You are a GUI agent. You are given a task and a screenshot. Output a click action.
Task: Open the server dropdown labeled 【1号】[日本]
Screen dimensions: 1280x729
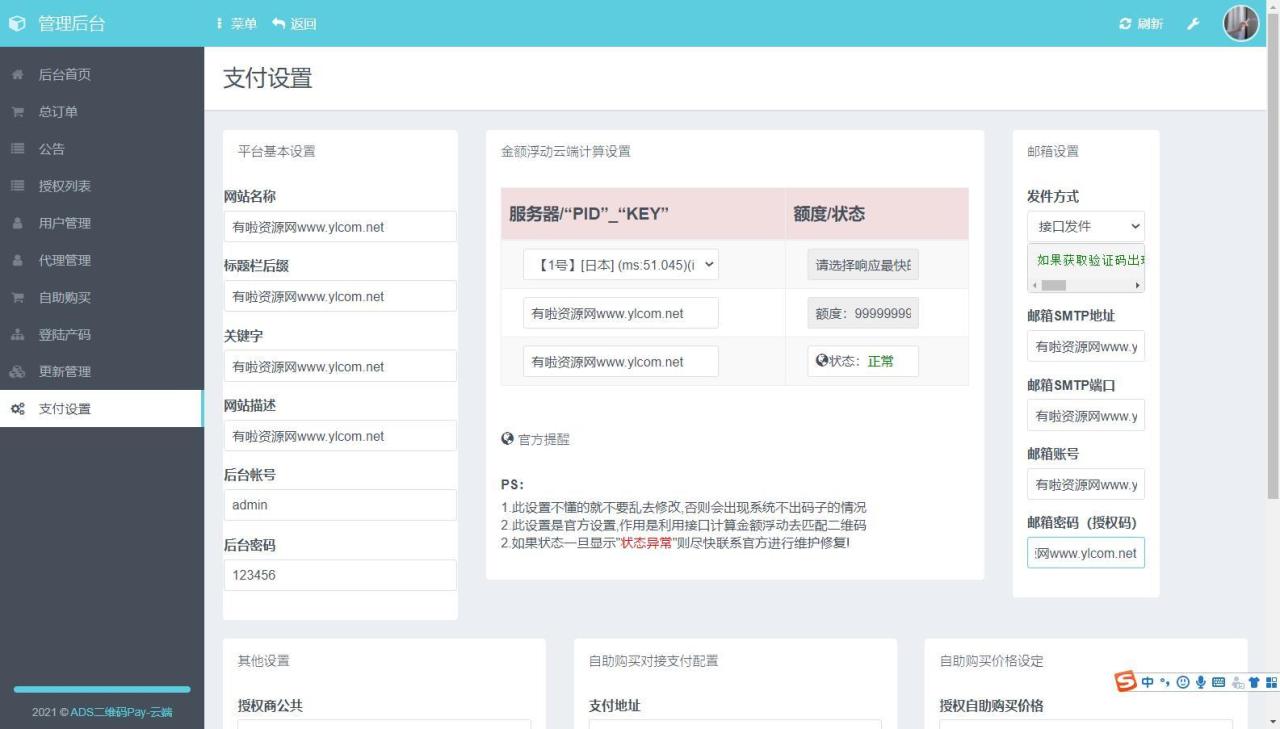coord(621,264)
